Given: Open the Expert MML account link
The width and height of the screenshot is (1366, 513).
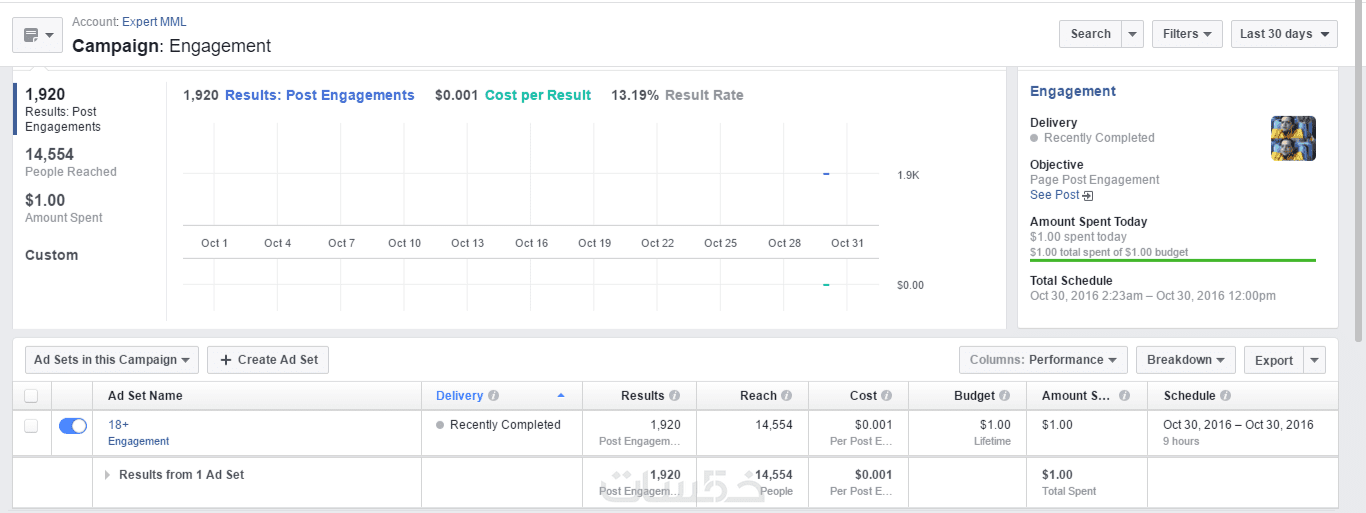Looking at the screenshot, I should (x=154, y=22).
